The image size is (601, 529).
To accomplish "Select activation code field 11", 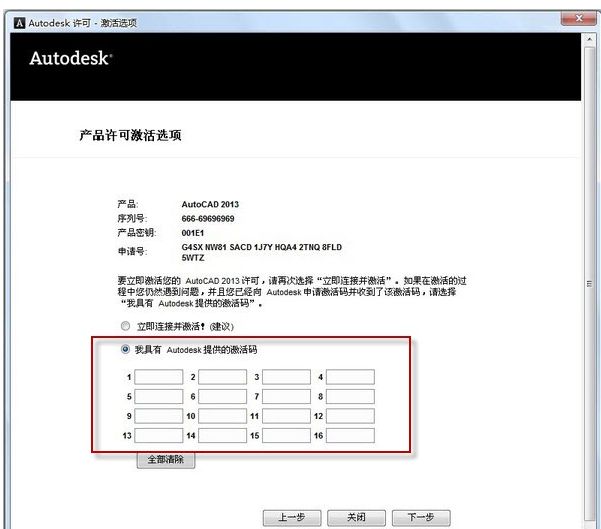I will [286, 416].
